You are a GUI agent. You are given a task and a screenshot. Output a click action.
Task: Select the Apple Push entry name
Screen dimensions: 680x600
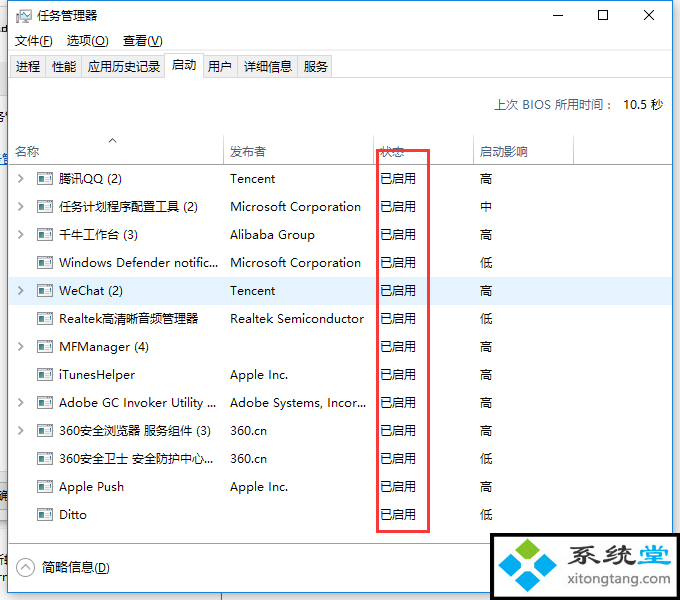[x=92, y=487]
